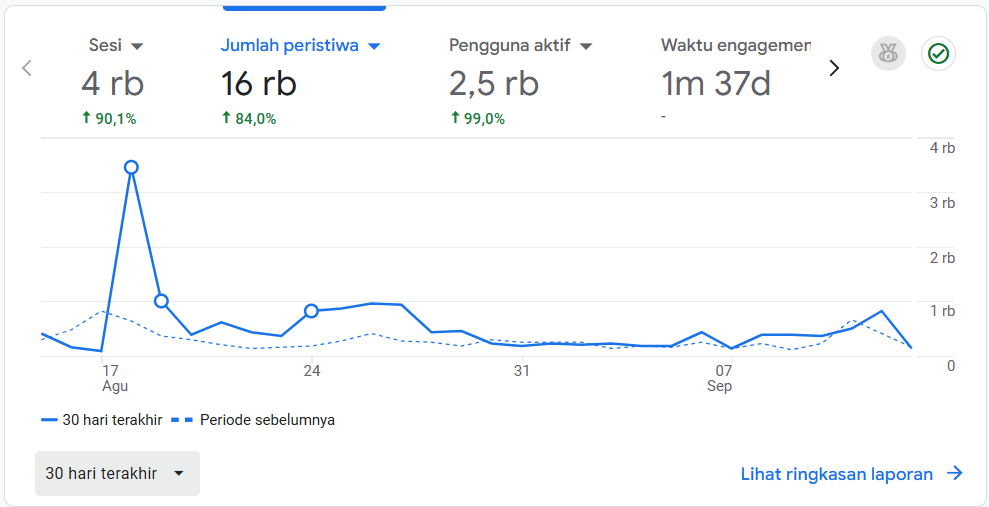Click the arrow beside Lihat ringkasan laporan

pos(955,474)
